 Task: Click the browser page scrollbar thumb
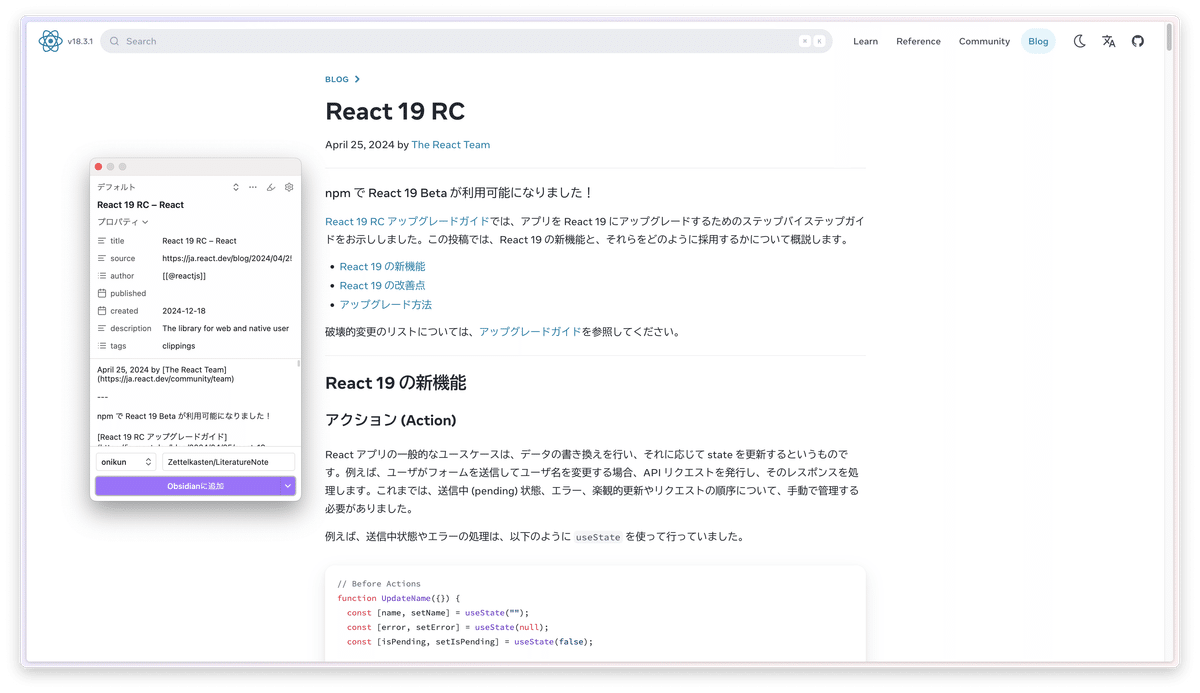[x=1168, y=37]
